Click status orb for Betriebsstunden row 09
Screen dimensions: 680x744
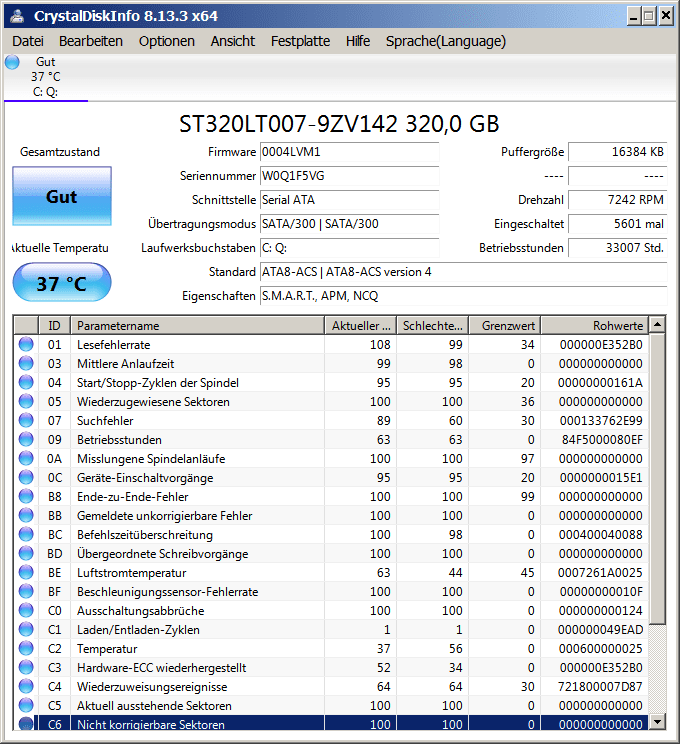(26, 439)
